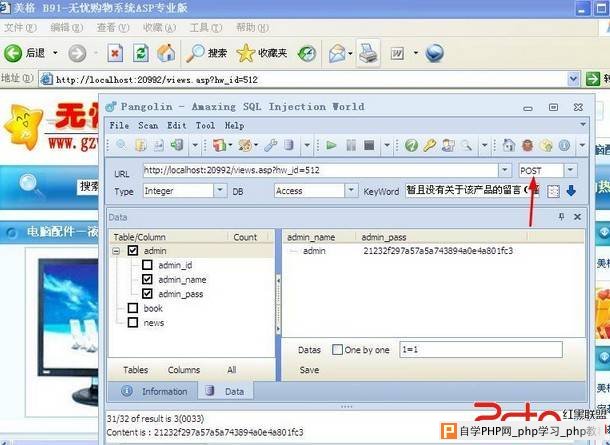Viewport: 610px width, 445px height.
Task: Check the admin_id column checkbox
Action: coord(147,265)
